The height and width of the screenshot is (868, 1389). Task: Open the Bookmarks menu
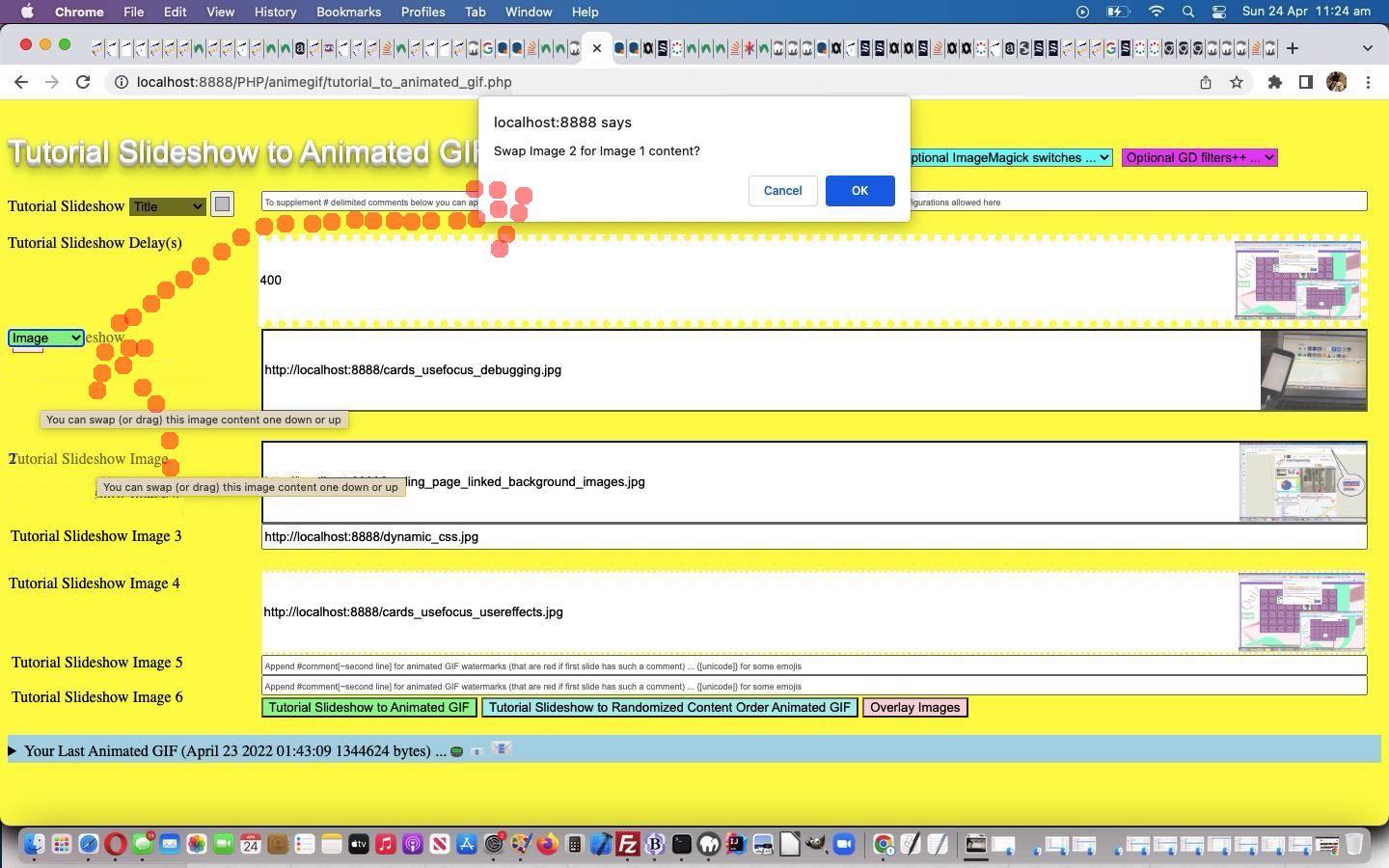[x=348, y=12]
